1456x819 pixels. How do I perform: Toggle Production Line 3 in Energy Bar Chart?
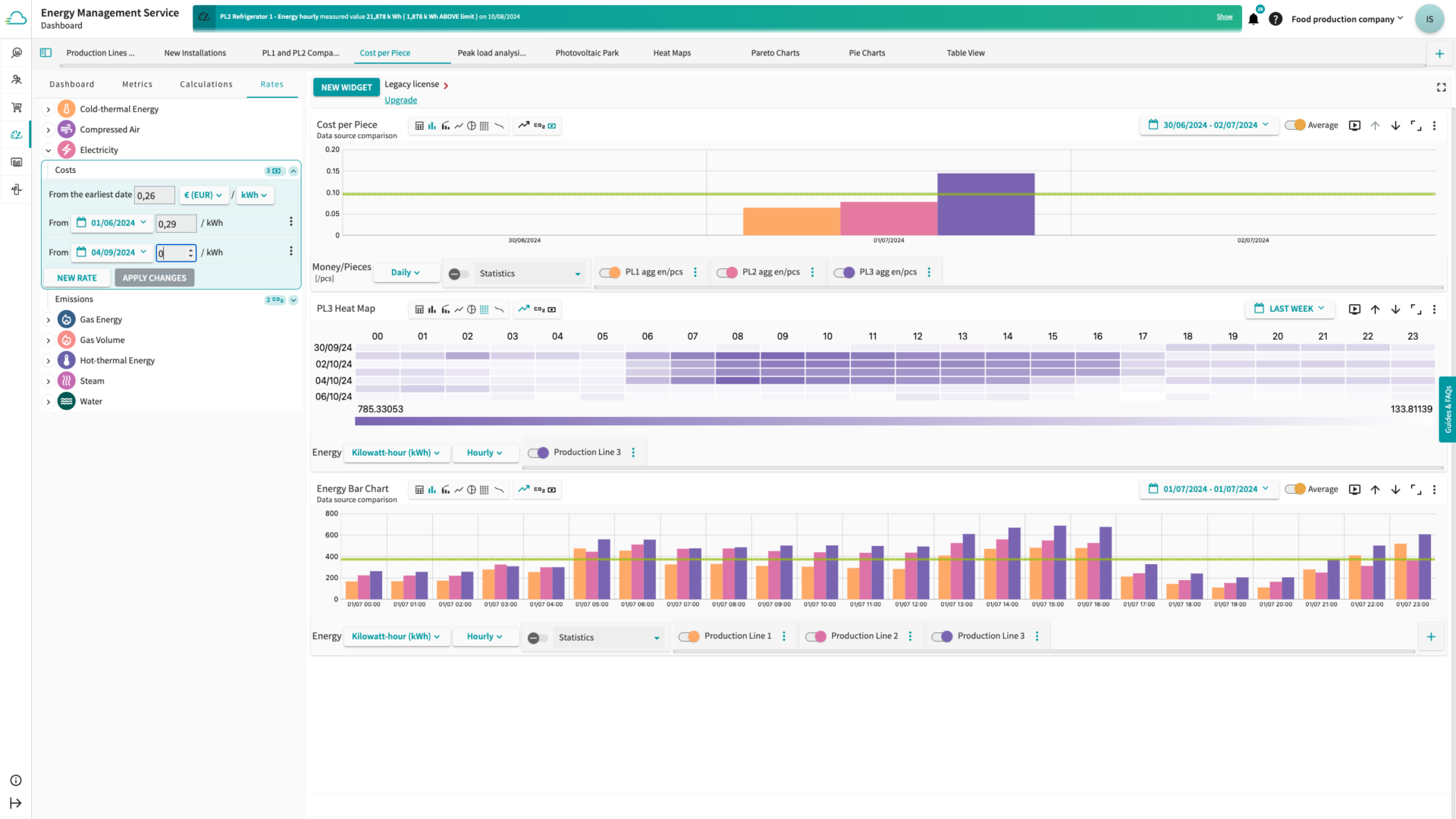coord(942,636)
